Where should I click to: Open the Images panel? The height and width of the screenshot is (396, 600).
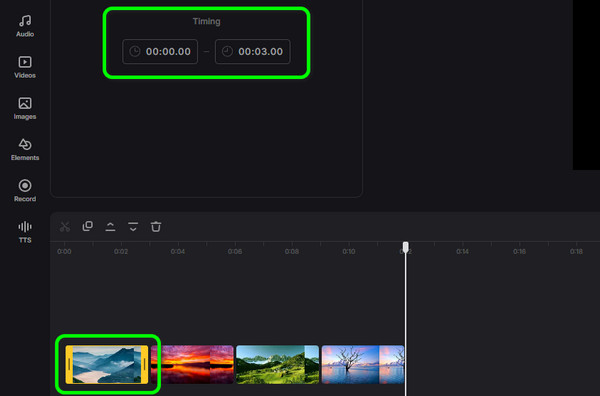coord(25,108)
